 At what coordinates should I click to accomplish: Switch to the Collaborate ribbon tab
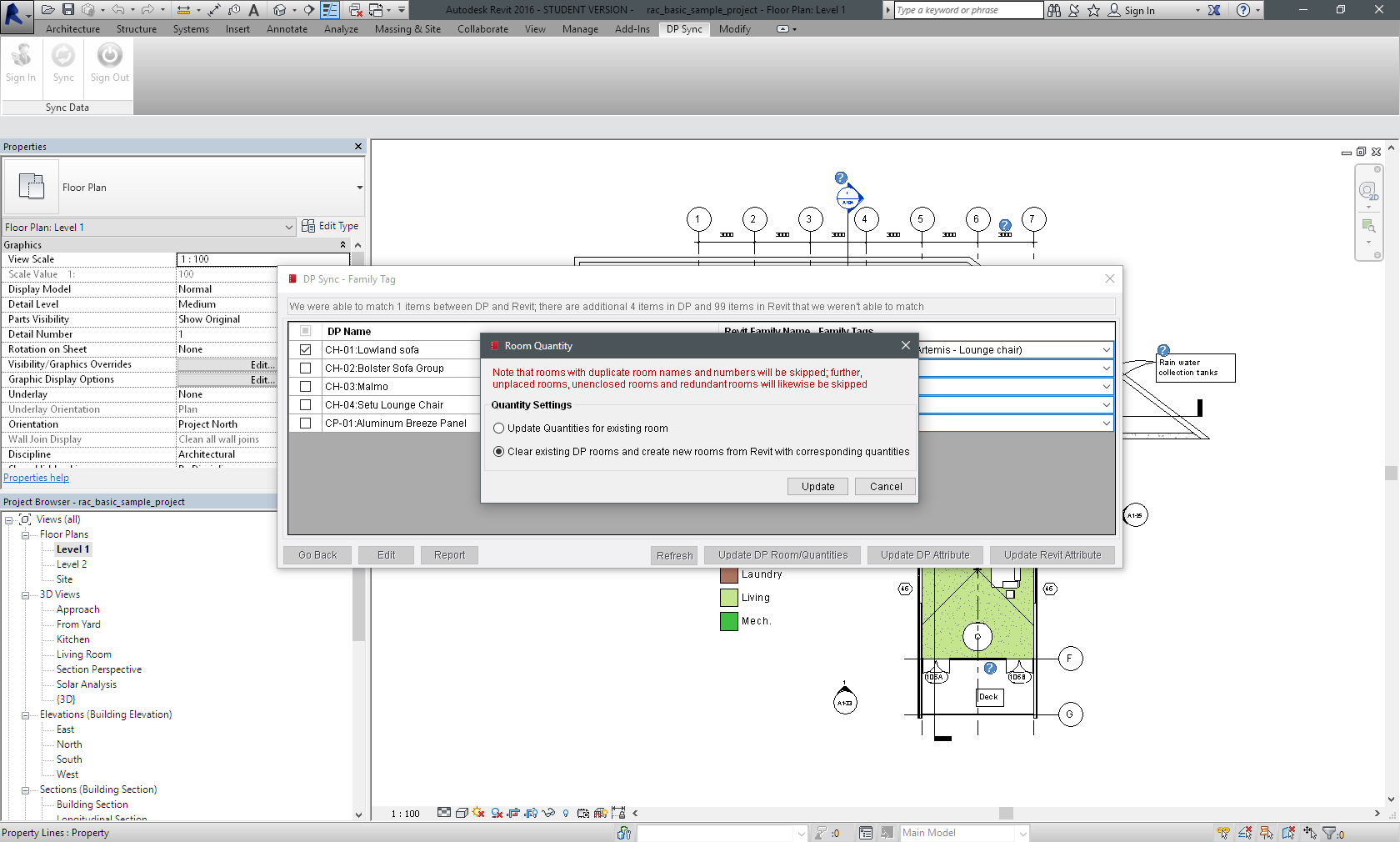(x=482, y=29)
